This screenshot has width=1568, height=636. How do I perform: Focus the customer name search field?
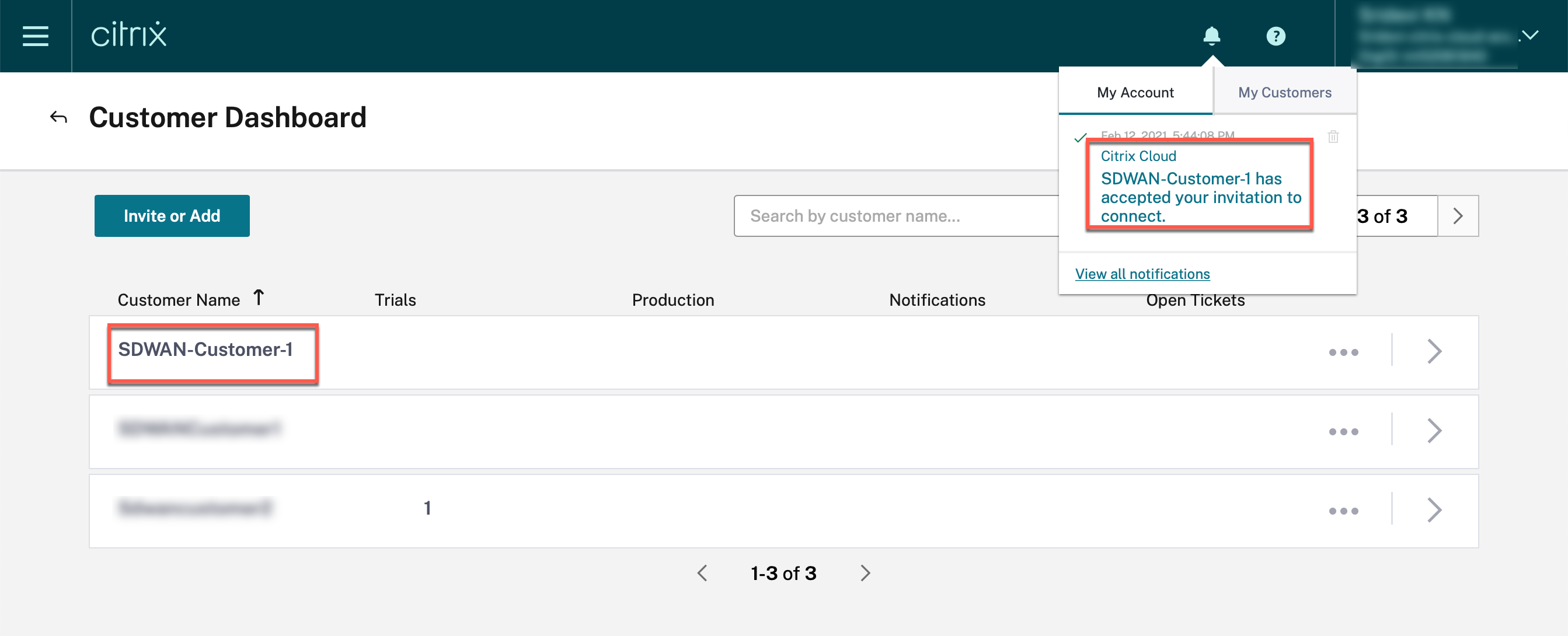[896, 215]
